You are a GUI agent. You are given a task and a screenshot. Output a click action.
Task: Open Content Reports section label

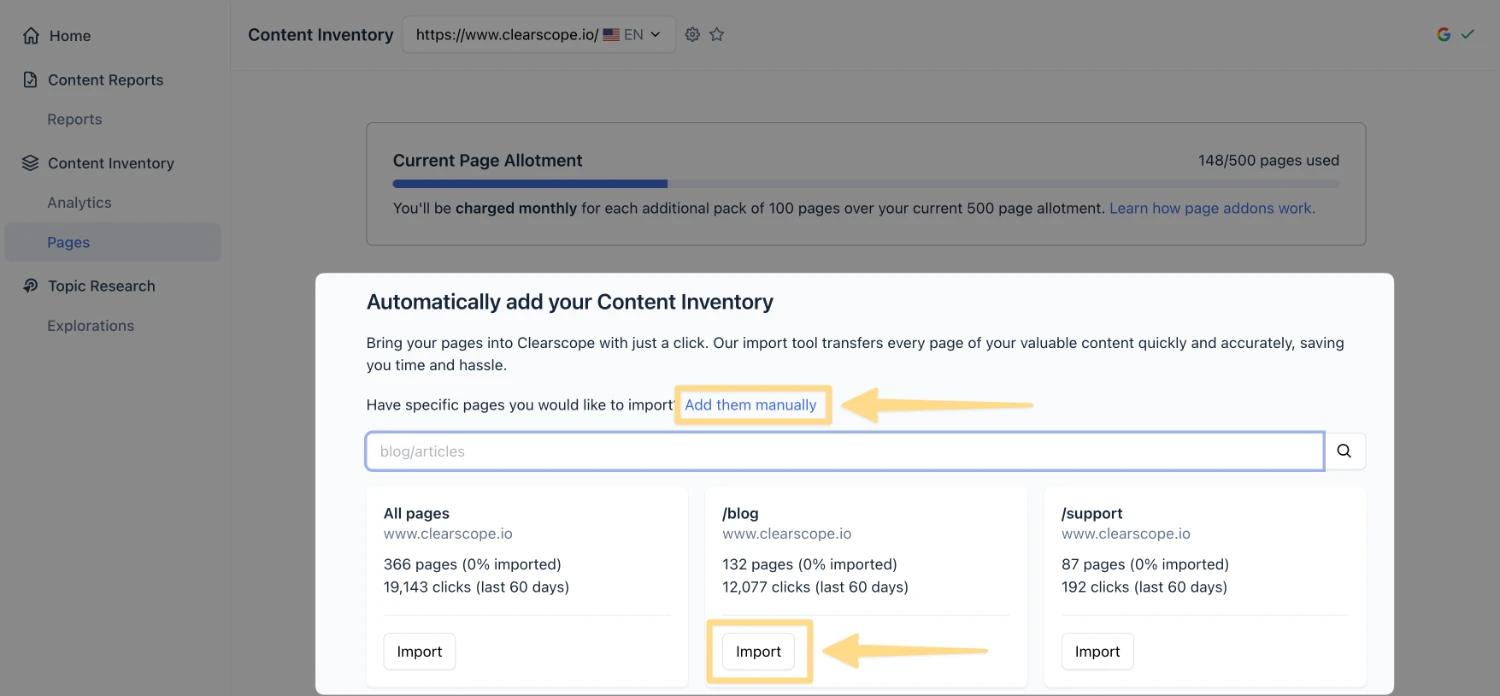[105, 80]
